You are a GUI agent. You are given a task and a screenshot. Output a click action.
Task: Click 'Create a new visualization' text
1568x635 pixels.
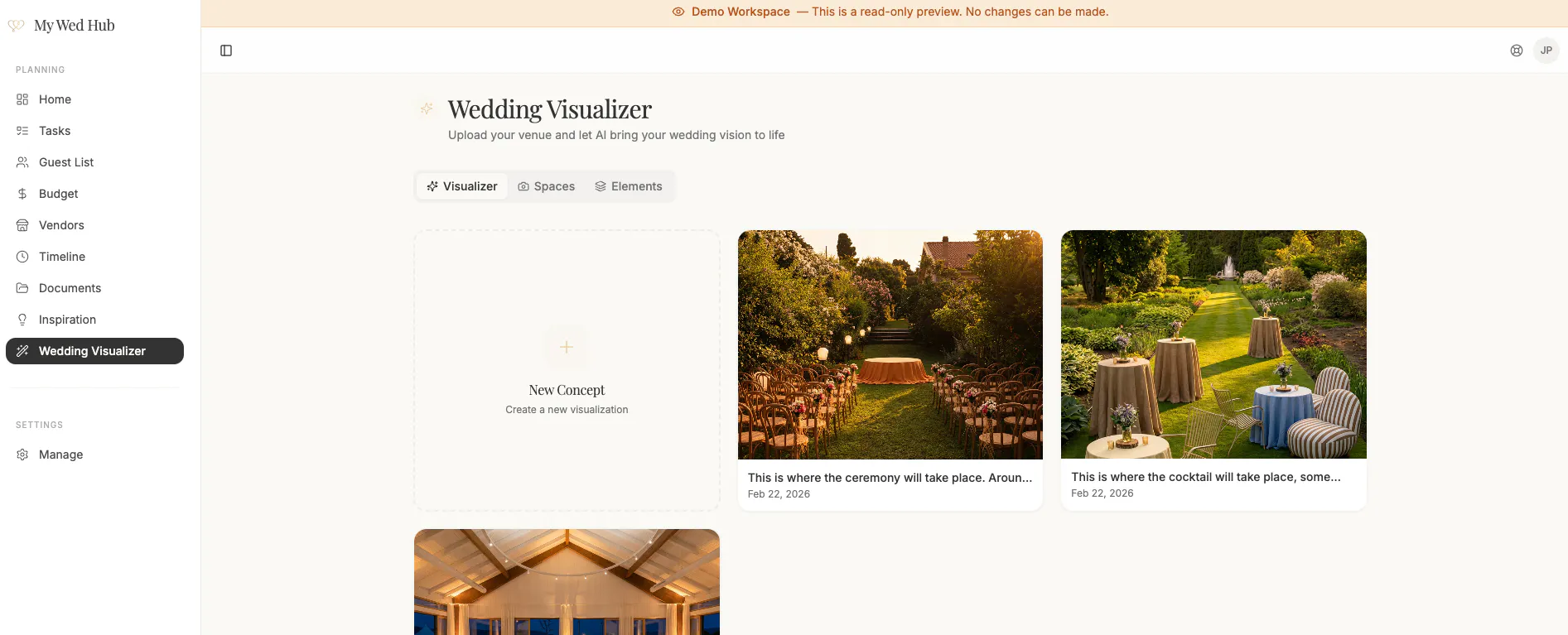(x=567, y=410)
